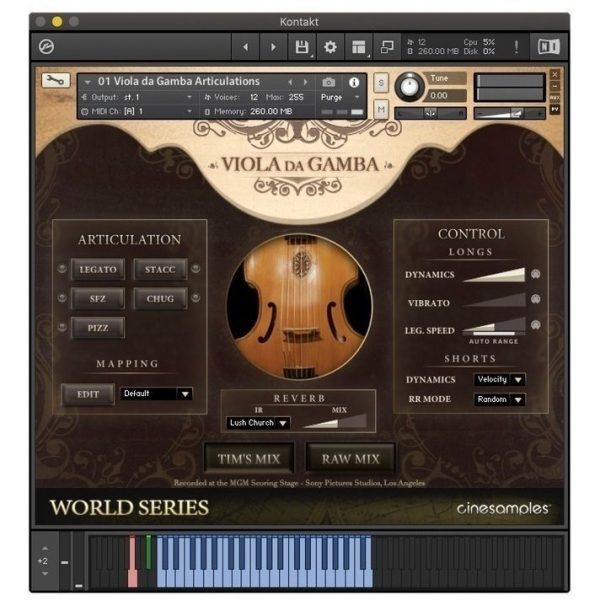This screenshot has width=600, height=600.
Task: Select the STACC articulation
Action: [x=160, y=269]
